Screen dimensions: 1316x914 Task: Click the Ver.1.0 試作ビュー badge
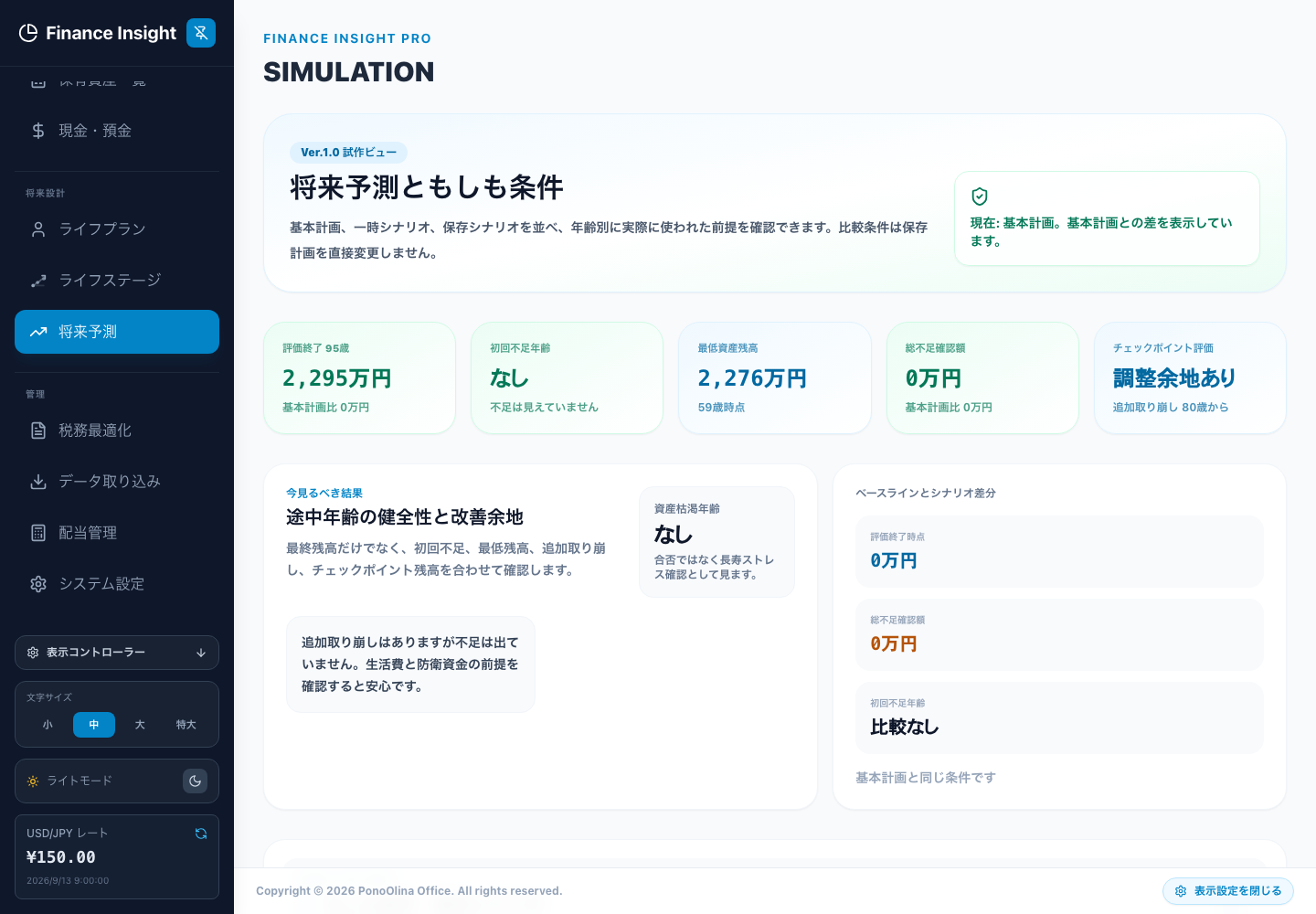click(348, 153)
